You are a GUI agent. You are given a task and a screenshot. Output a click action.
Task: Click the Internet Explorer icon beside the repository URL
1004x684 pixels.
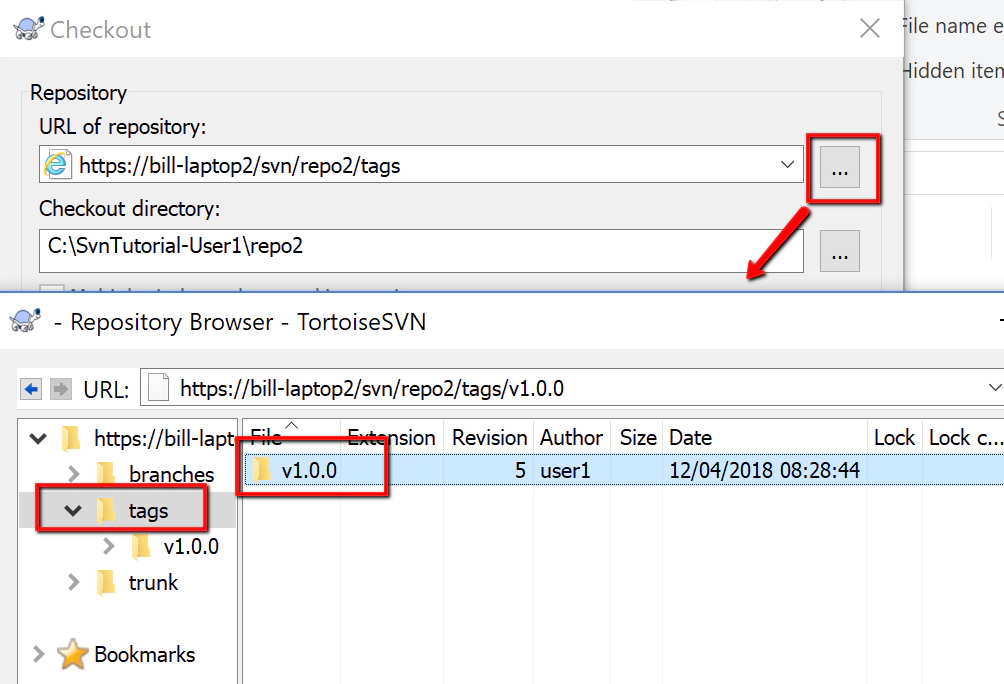click(x=59, y=164)
